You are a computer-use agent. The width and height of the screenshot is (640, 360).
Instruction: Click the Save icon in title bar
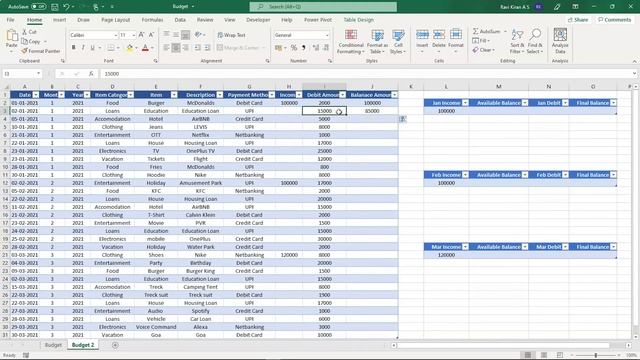(x=54, y=7)
